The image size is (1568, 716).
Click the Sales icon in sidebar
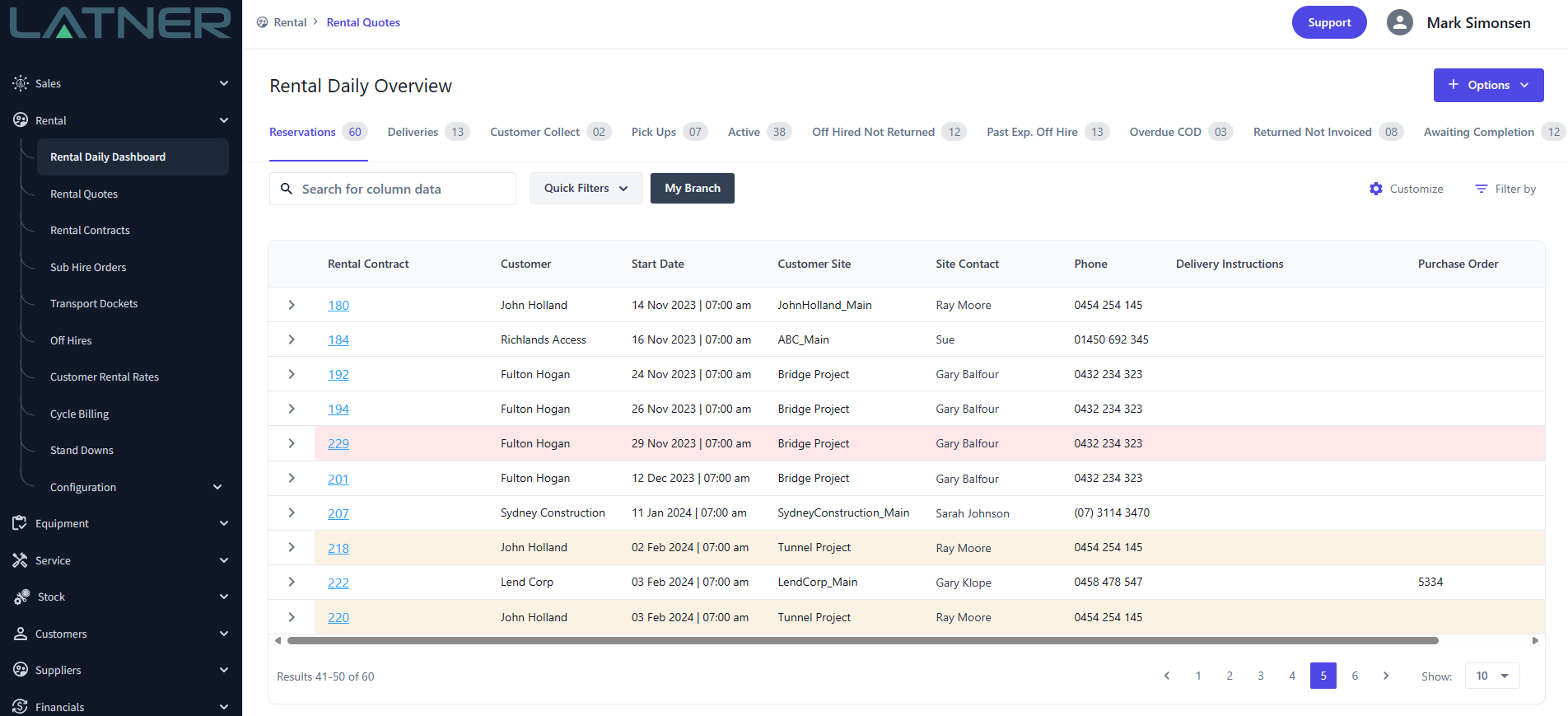(20, 83)
